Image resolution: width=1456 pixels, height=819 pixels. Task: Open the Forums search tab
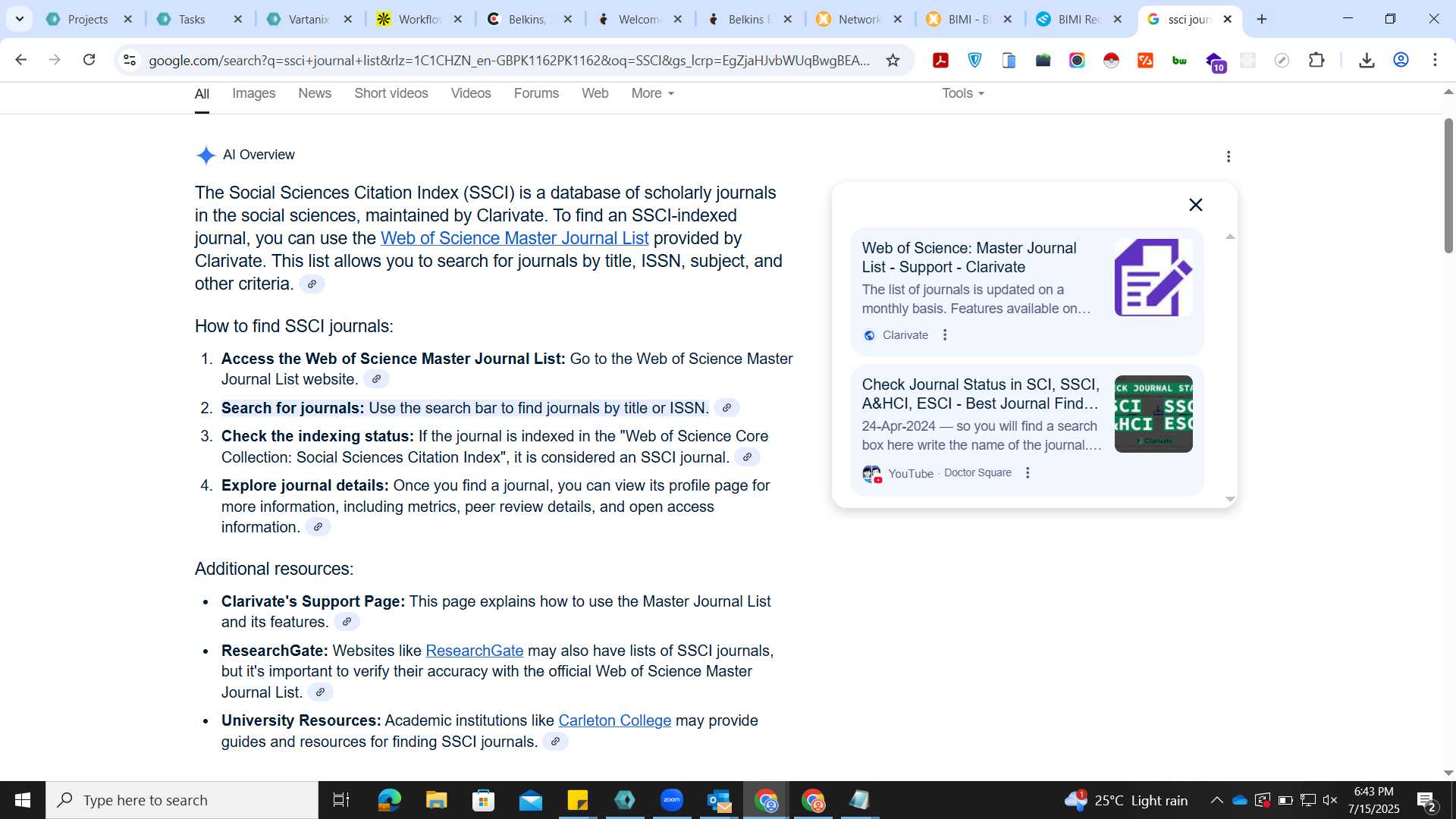click(x=536, y=93)
